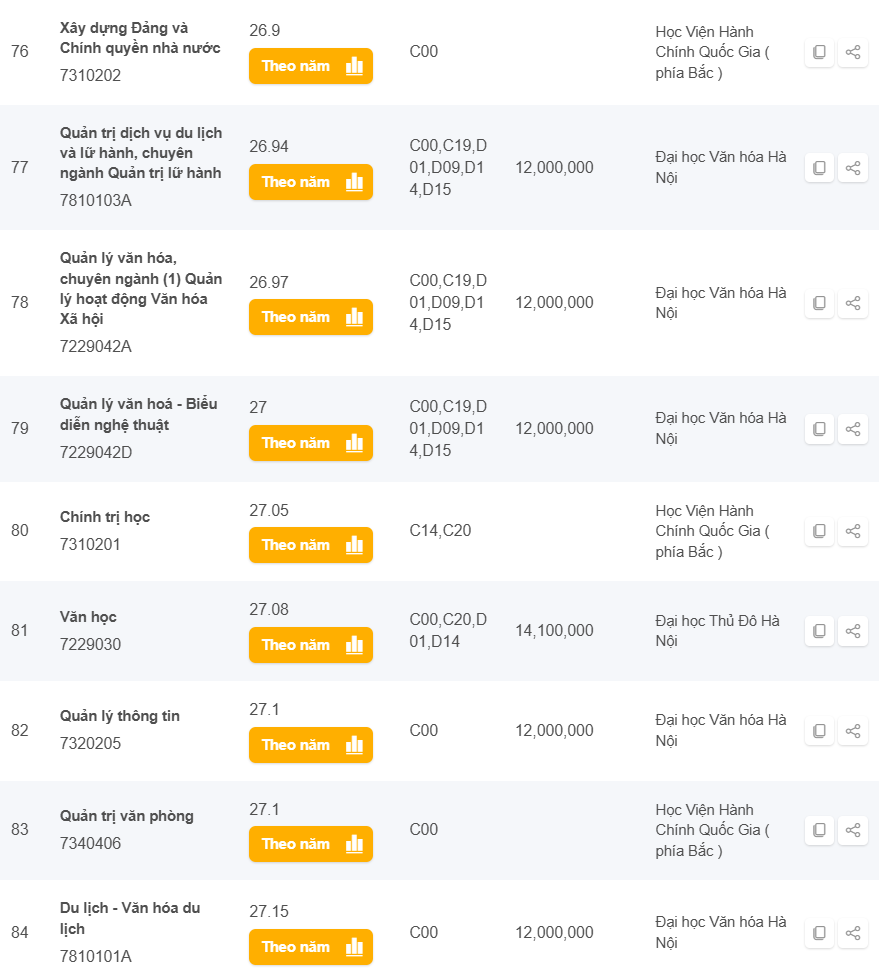This screenshot has height=977, width=879.
Task: Copy row 80 Chính trị học entry
Action: coord(819,531)
